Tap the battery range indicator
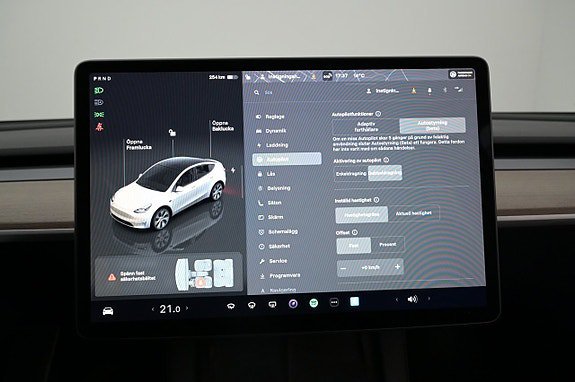575x382 pixels. (x=223, y=77)
